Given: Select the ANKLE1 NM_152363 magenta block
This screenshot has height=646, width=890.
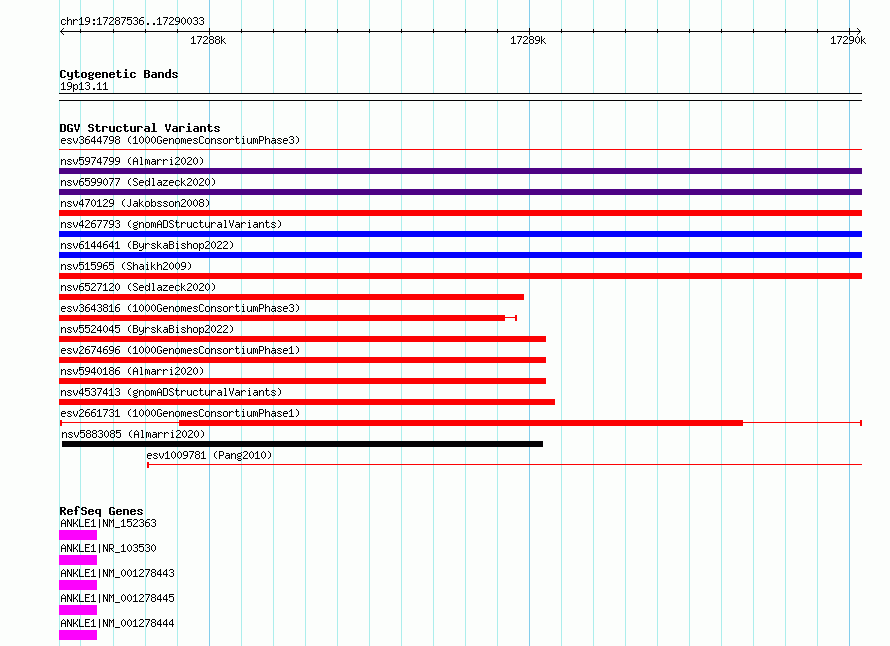Looking at the screenshot, I should 78,535.
